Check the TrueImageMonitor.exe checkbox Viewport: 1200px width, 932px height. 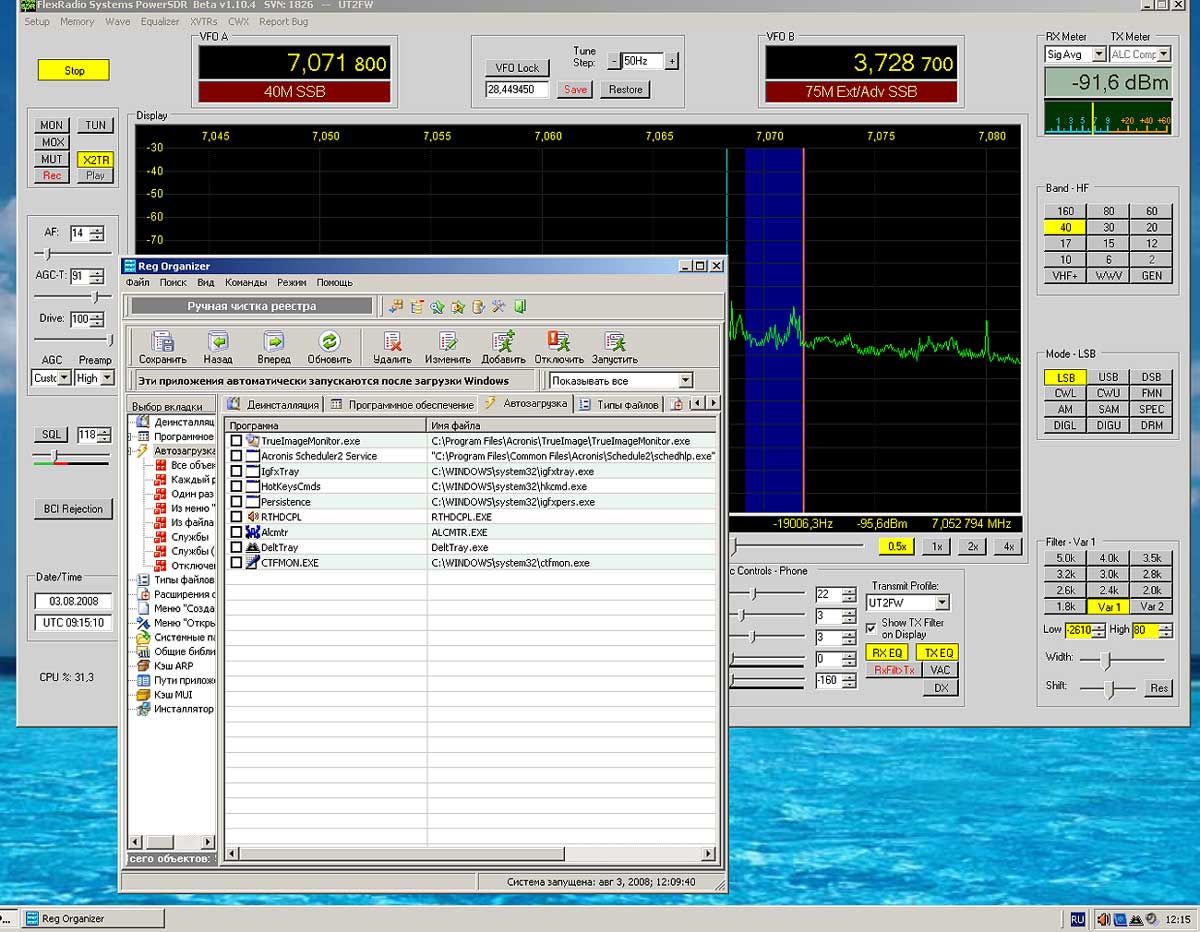pyautogui.click(x=236, y=441)
